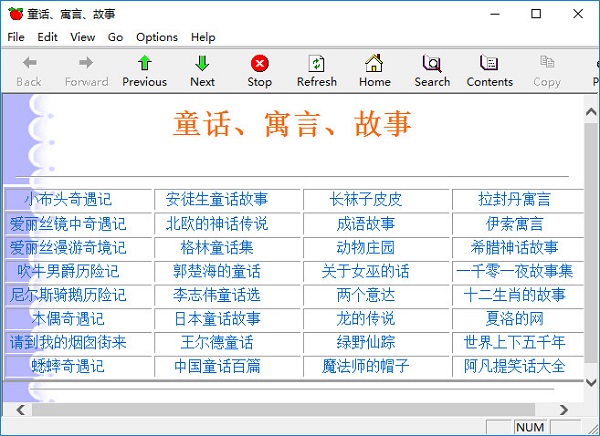This screenshot has width=600, height=436.
Task: Open the Go menu
Action: pyautogui.click(x=115, y=37)
